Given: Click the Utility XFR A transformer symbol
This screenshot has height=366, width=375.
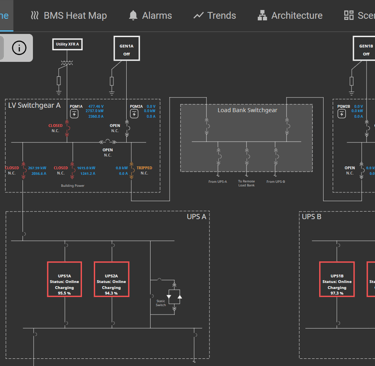Looking at the screenshot, I should pyautogui.click(x=67, y=63).
